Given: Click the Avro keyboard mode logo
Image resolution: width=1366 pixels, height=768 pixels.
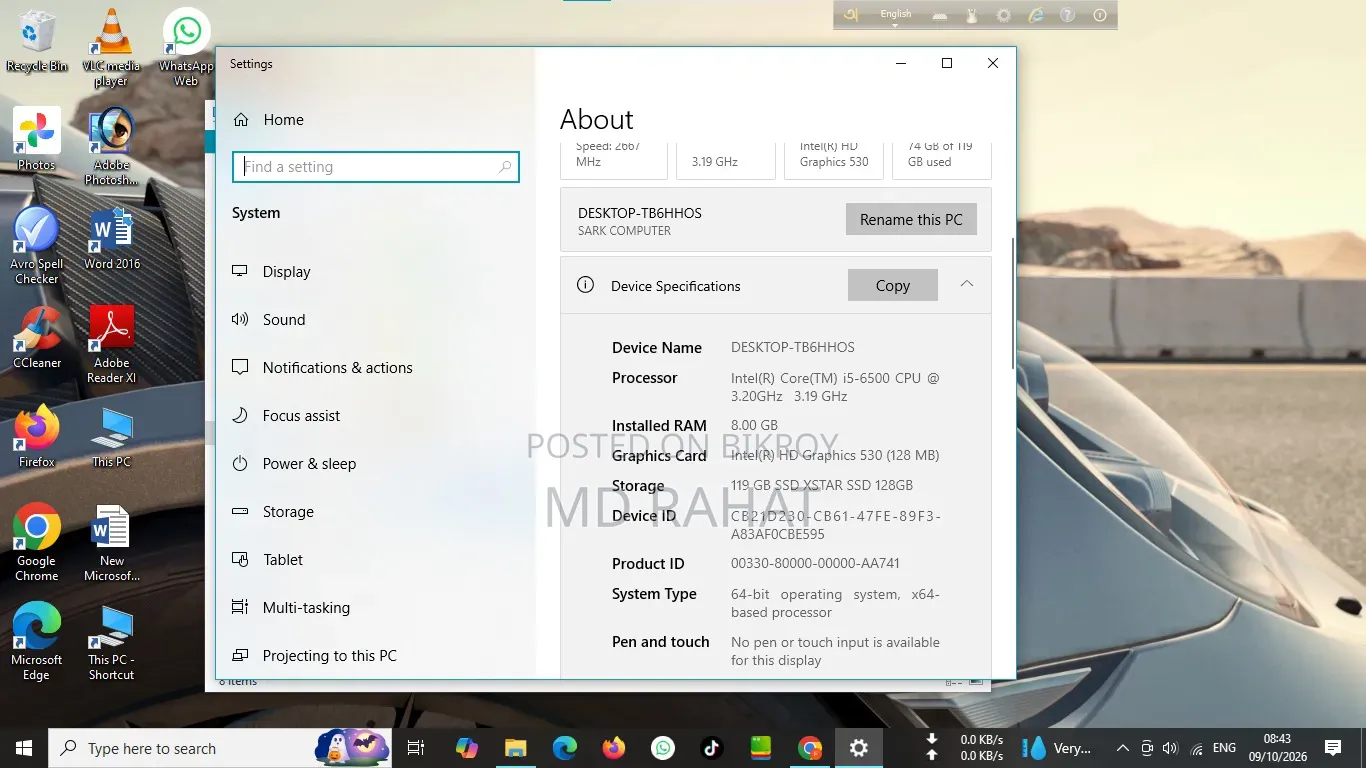Looking at the screenshot, I should pos(852,15).
